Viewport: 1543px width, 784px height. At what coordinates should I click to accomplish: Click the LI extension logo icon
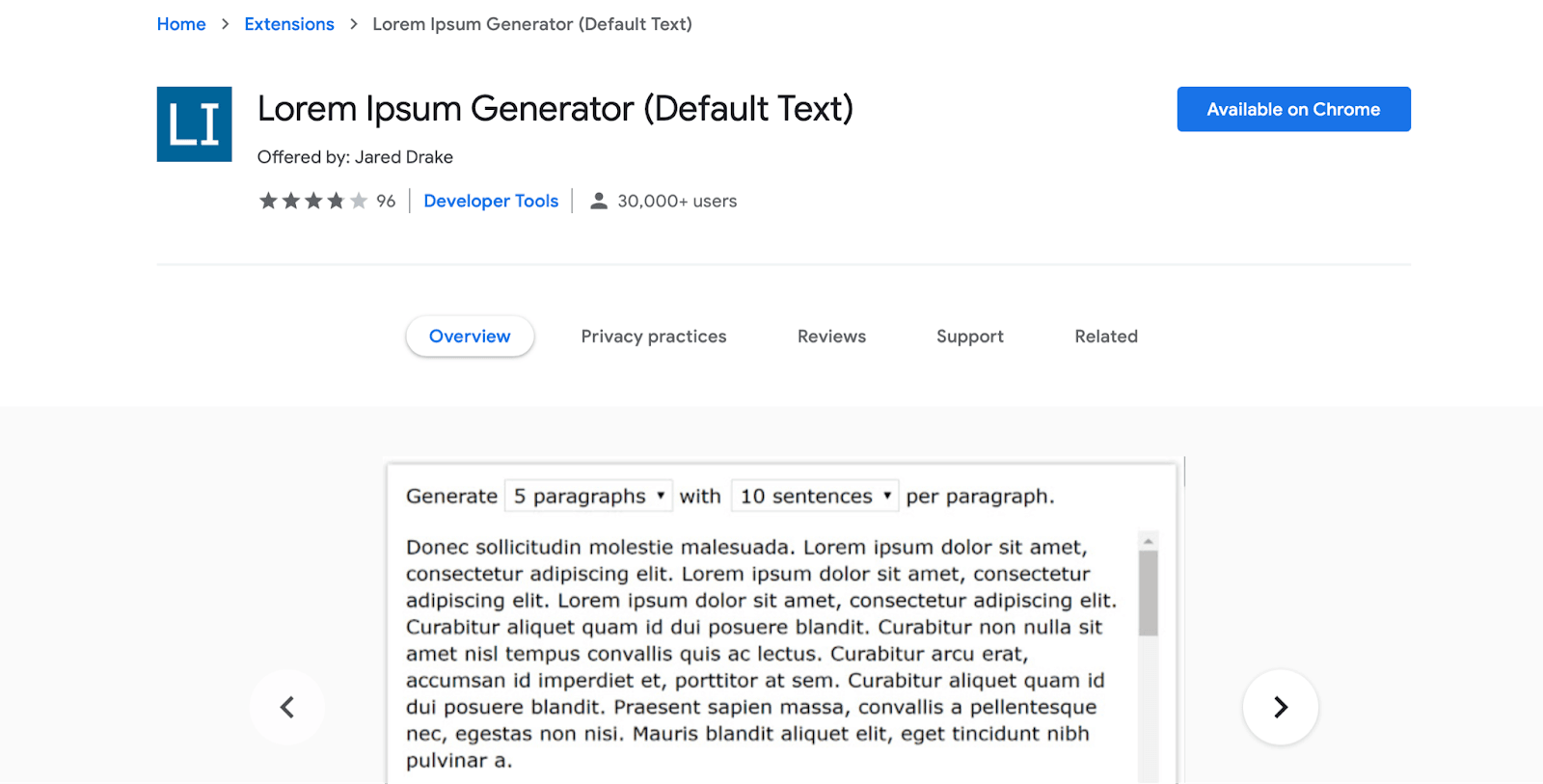tap(194, 123)
